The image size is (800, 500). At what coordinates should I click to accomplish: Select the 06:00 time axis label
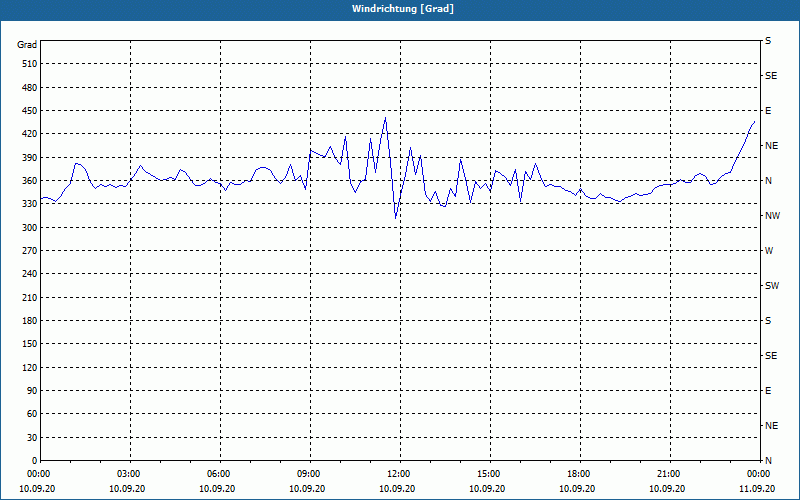tap(220, 474)
